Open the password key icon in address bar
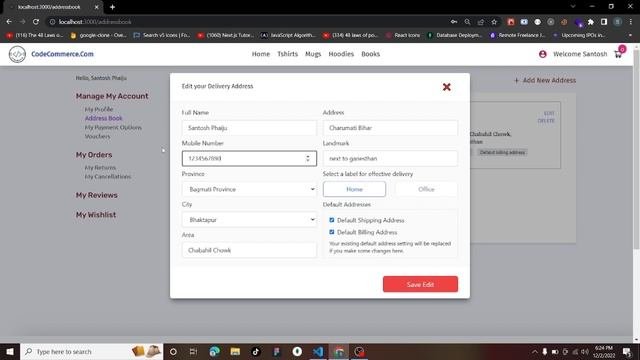Image resolution: width=640 pixels, height=360 pixels. 454,22
